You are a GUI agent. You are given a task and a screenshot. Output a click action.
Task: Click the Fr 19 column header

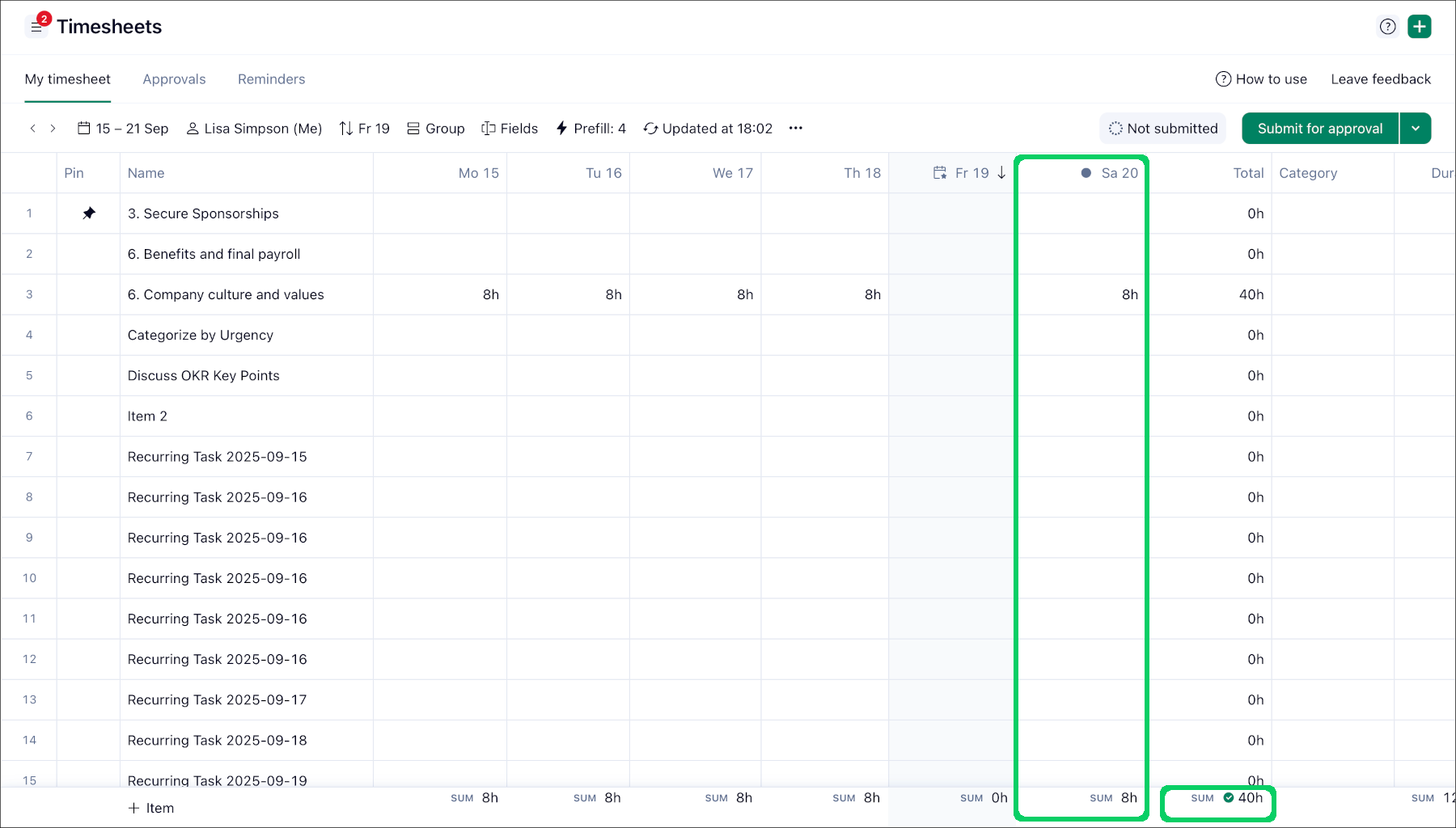click(x=971, y=173)
